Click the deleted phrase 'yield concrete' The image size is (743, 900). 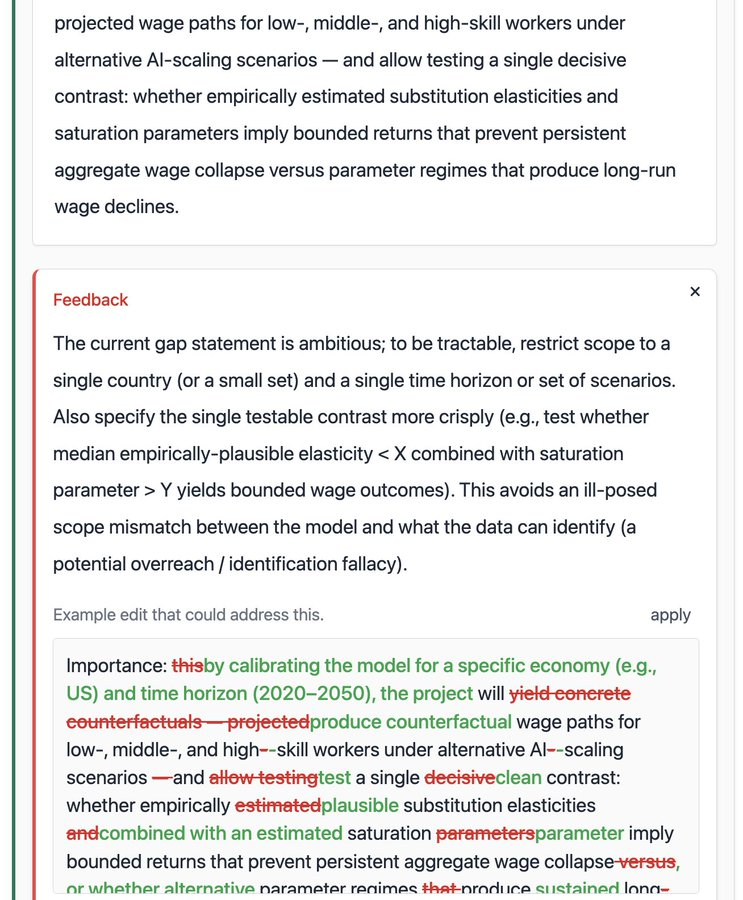(x=570, y=694)
